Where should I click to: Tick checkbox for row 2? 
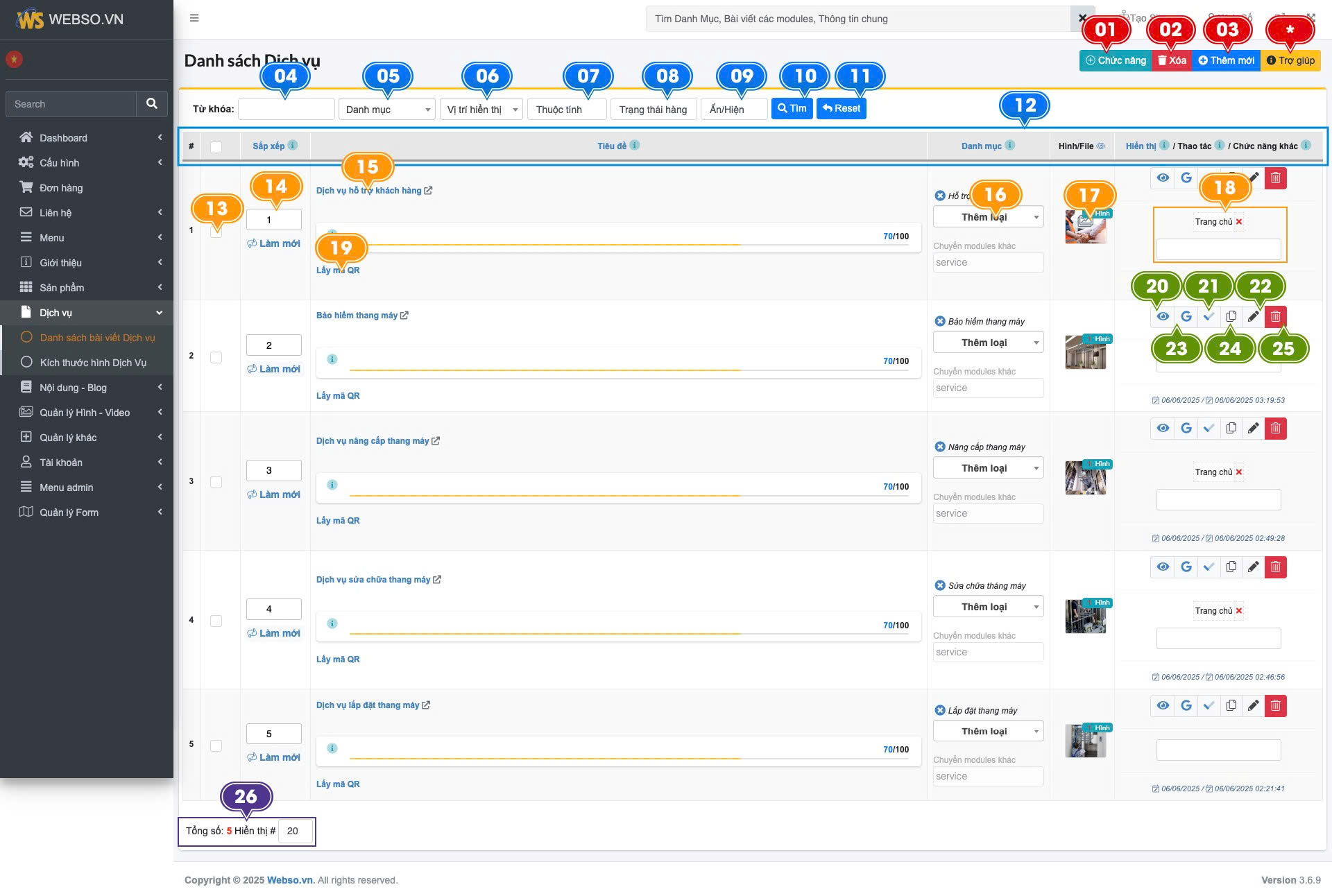pos(216,357)
